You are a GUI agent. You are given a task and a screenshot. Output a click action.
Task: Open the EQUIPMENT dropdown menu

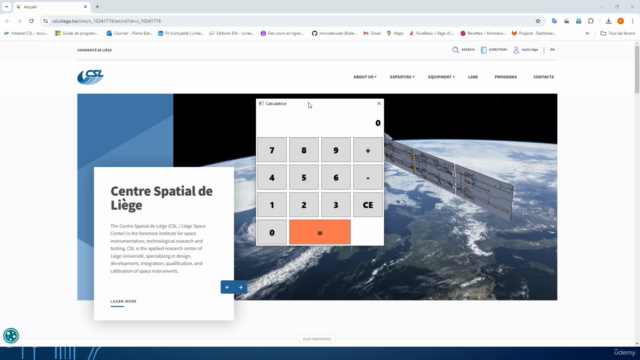click(x=441, y=77)
